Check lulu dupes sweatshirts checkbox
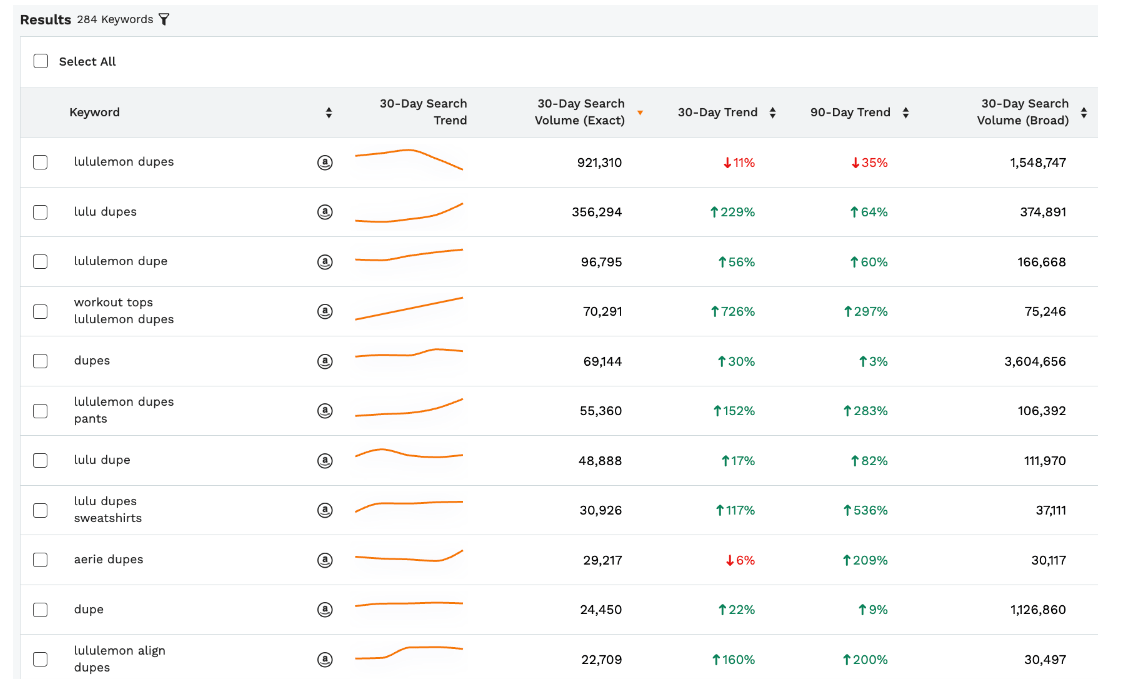Image resolution: width=1132 pixels, height=686 pixels. pos(40,511)
